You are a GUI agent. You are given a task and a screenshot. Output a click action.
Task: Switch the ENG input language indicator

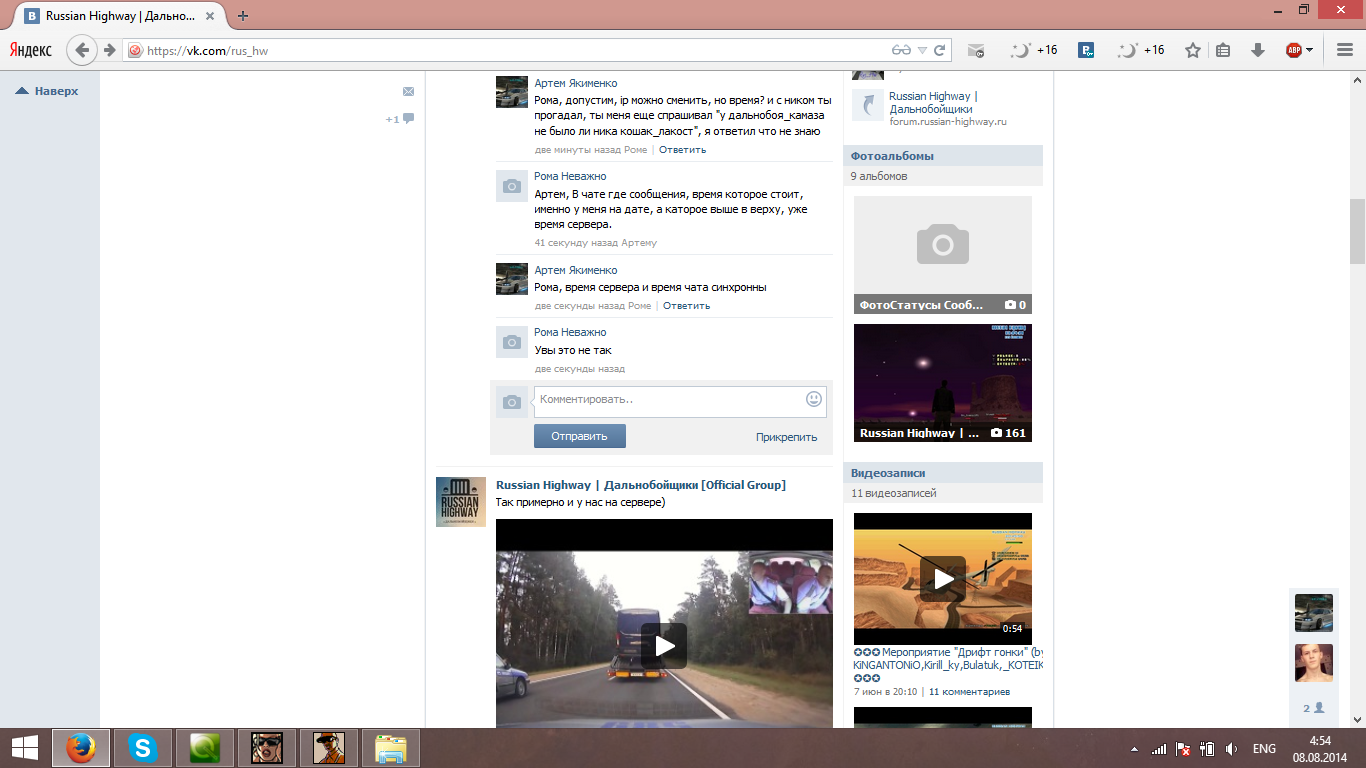[x=1264, y=748]
